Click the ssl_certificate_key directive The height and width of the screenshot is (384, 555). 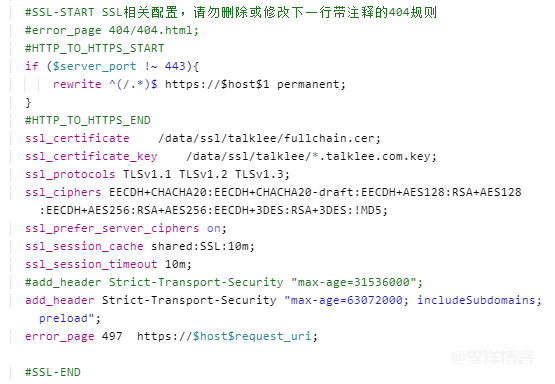pyautogui.click(x=91, y=156)
